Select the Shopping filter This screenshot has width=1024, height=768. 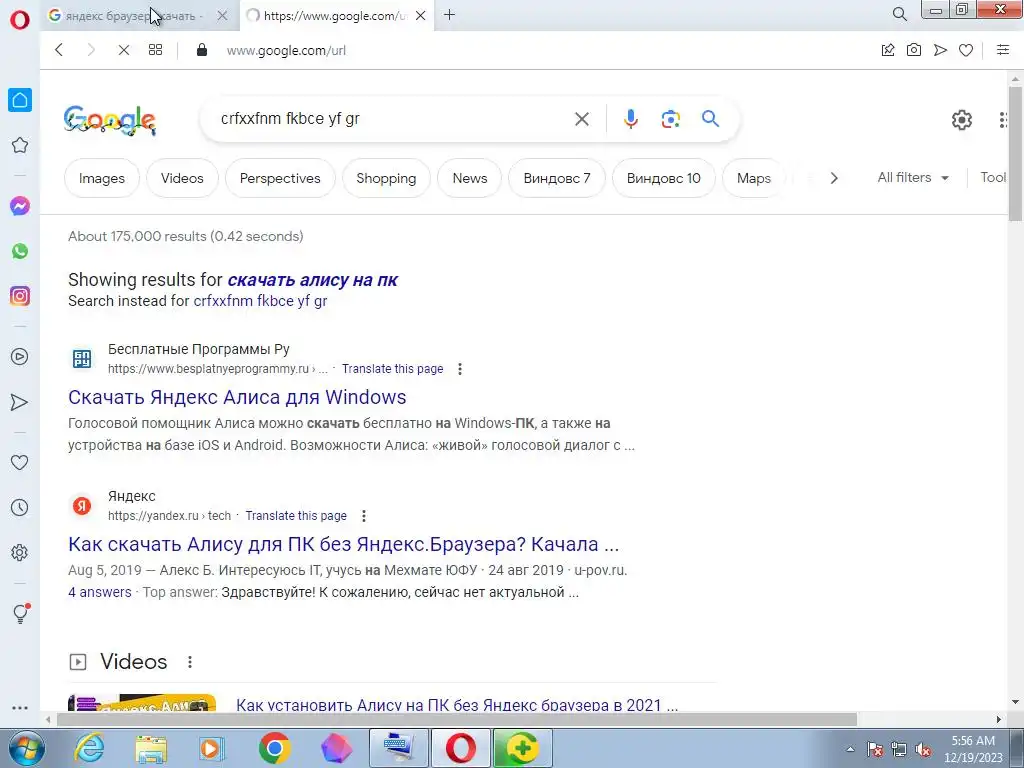386,178
